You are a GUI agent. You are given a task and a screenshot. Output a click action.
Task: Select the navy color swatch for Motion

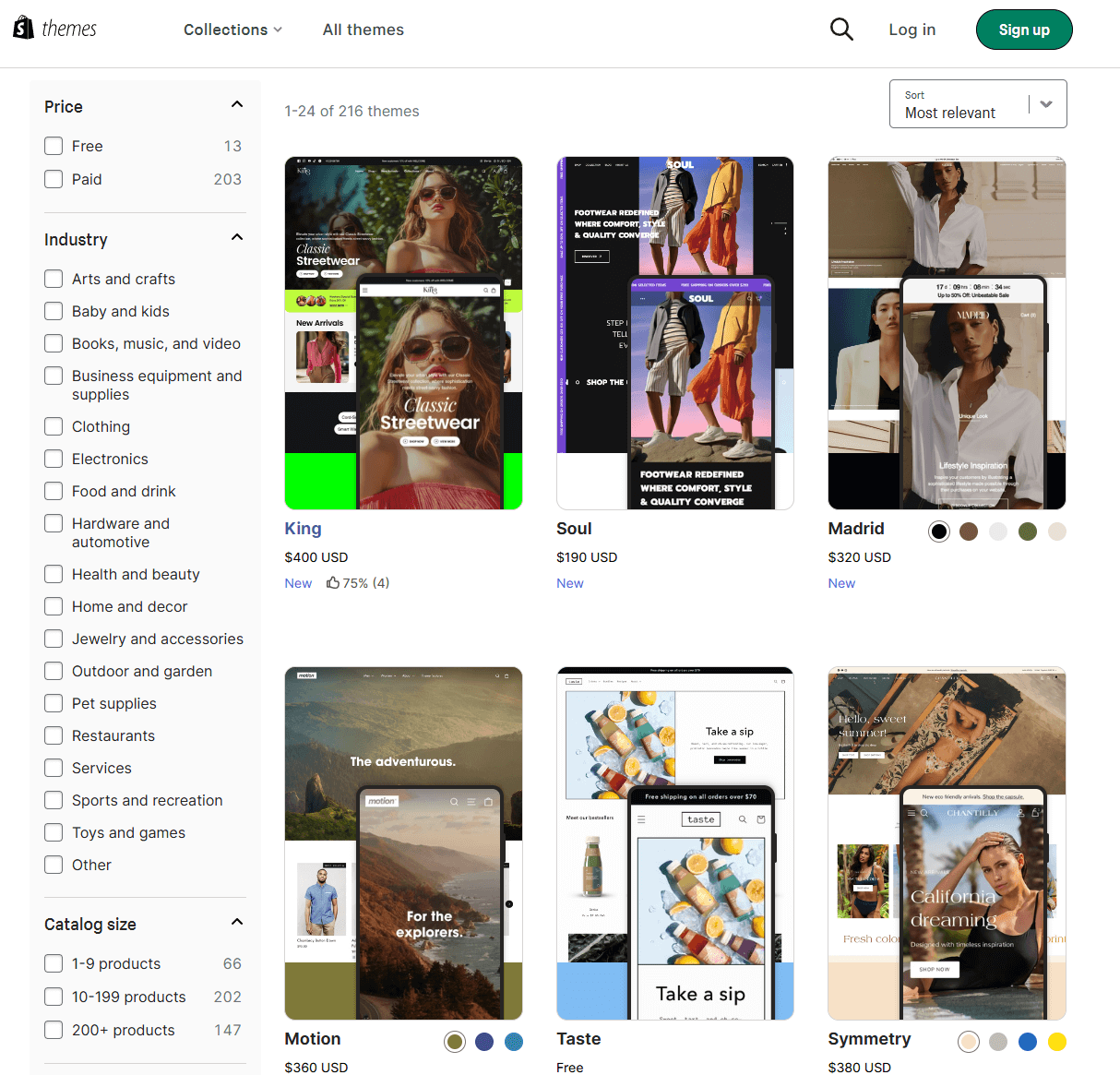point(484,1042)
